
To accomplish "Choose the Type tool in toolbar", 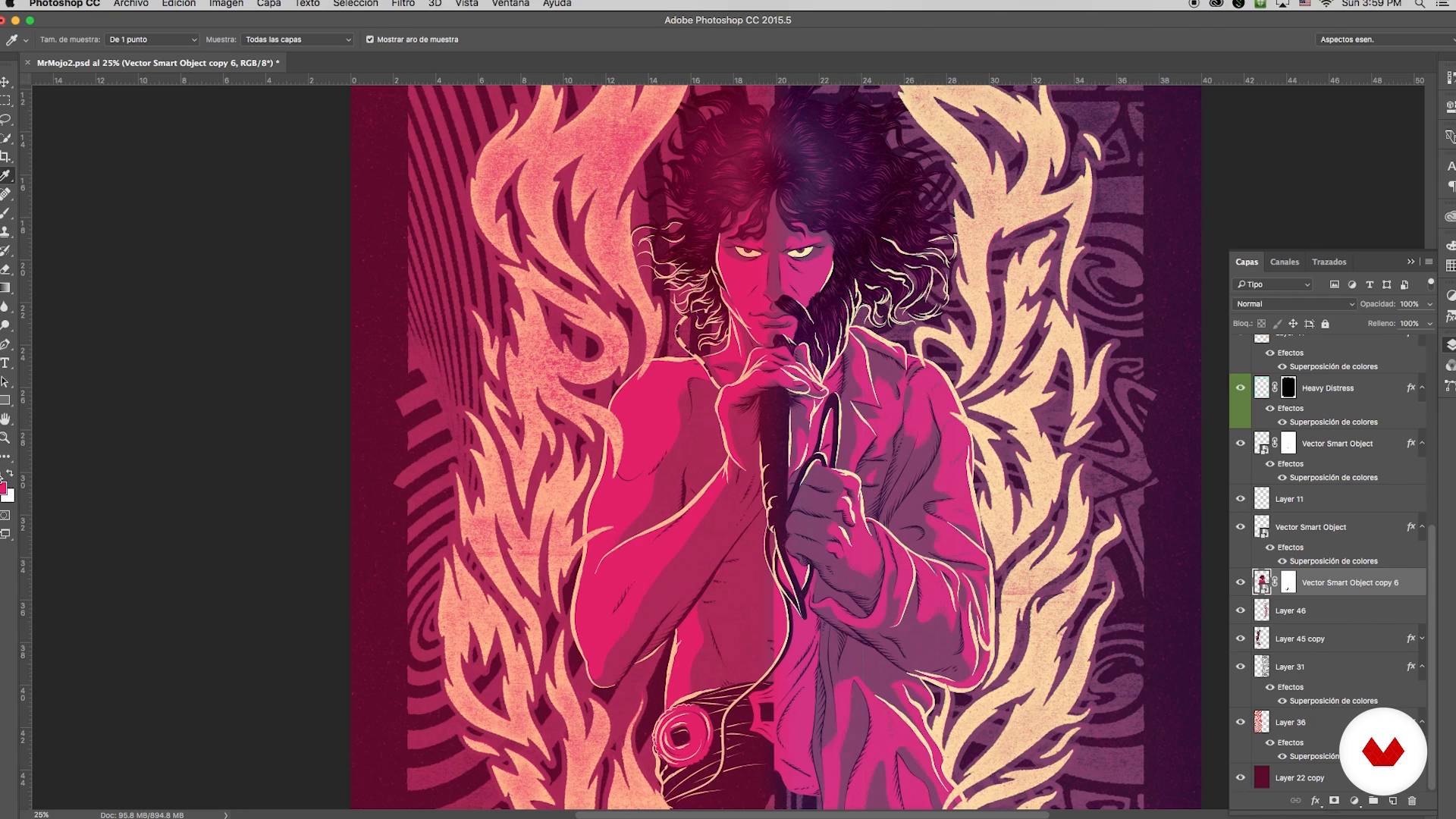I will point(5,363).
